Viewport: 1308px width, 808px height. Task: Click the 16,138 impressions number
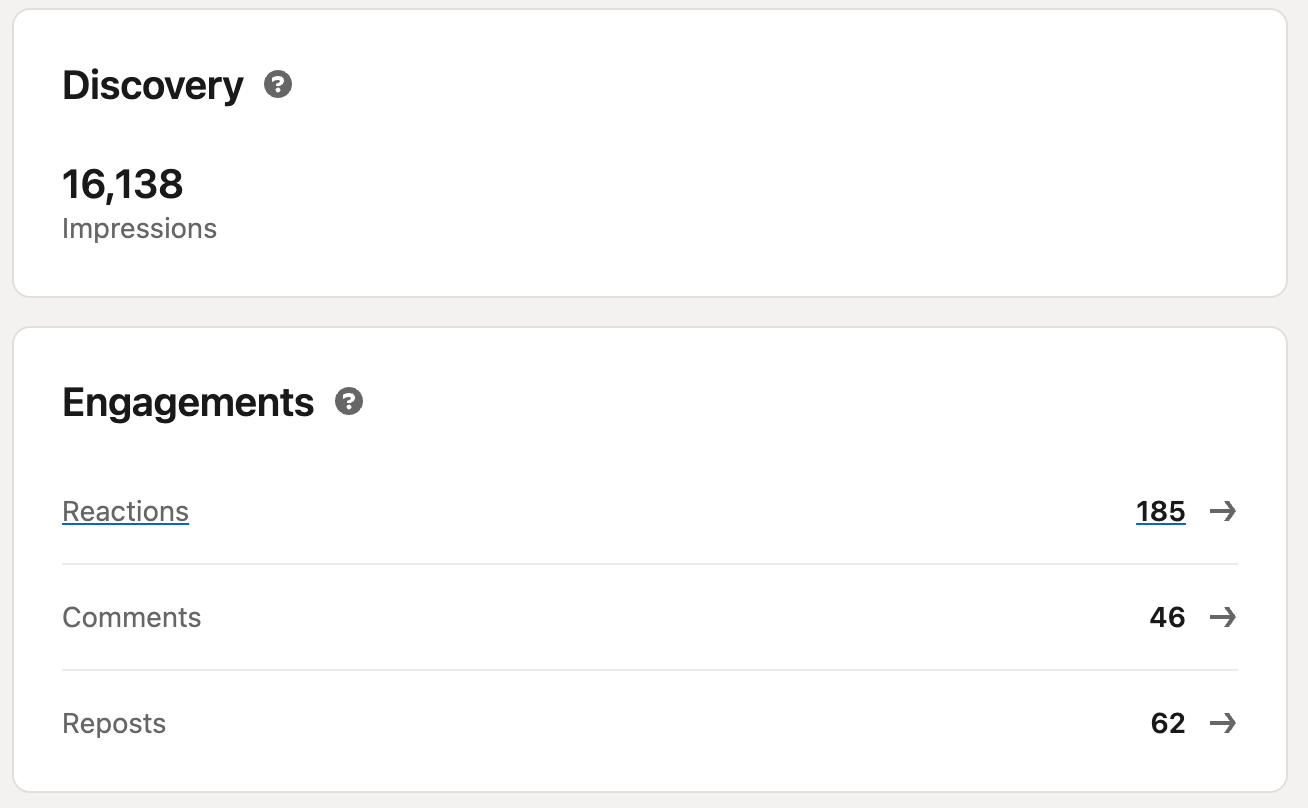(123, 184)
